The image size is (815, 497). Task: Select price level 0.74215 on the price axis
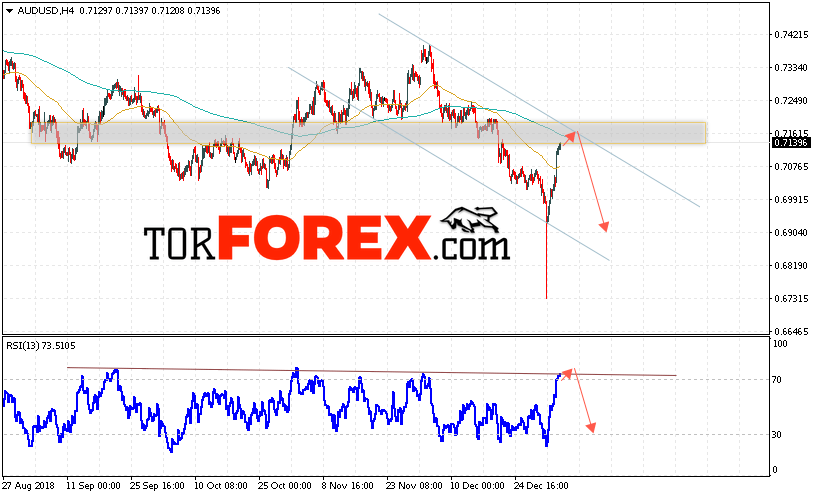click(791, 35)
